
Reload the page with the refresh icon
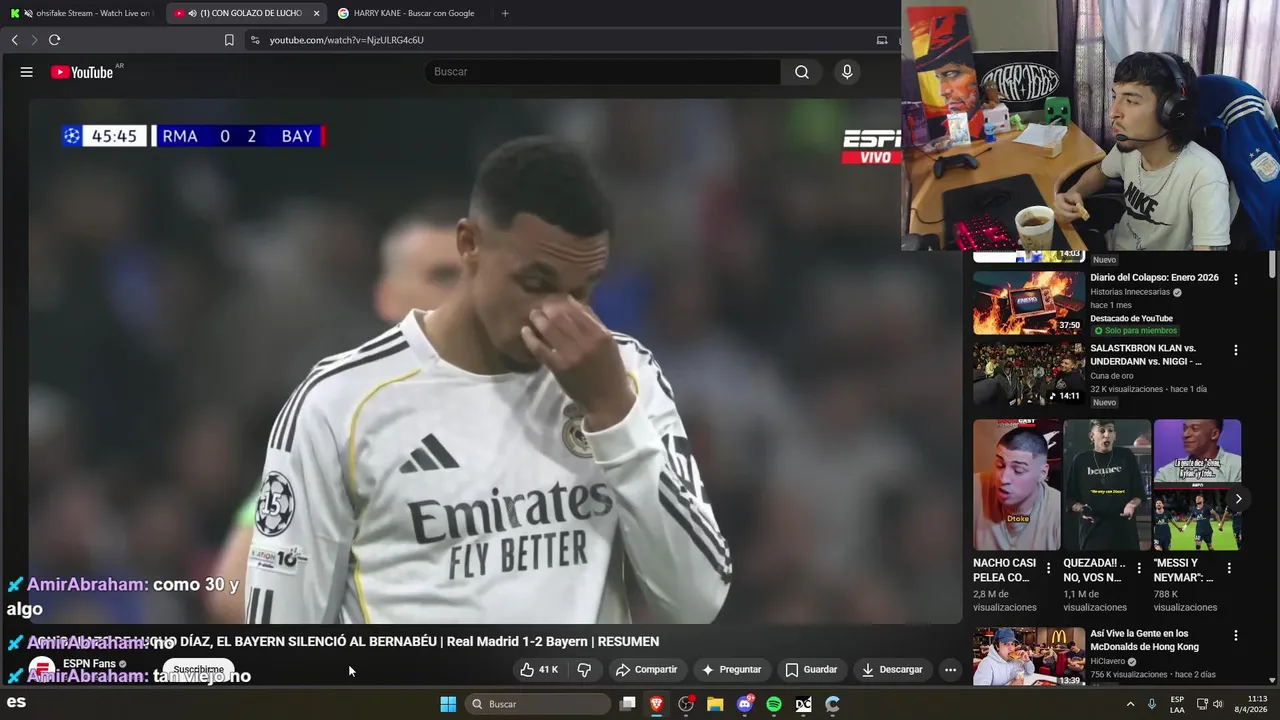pos(54,40)
